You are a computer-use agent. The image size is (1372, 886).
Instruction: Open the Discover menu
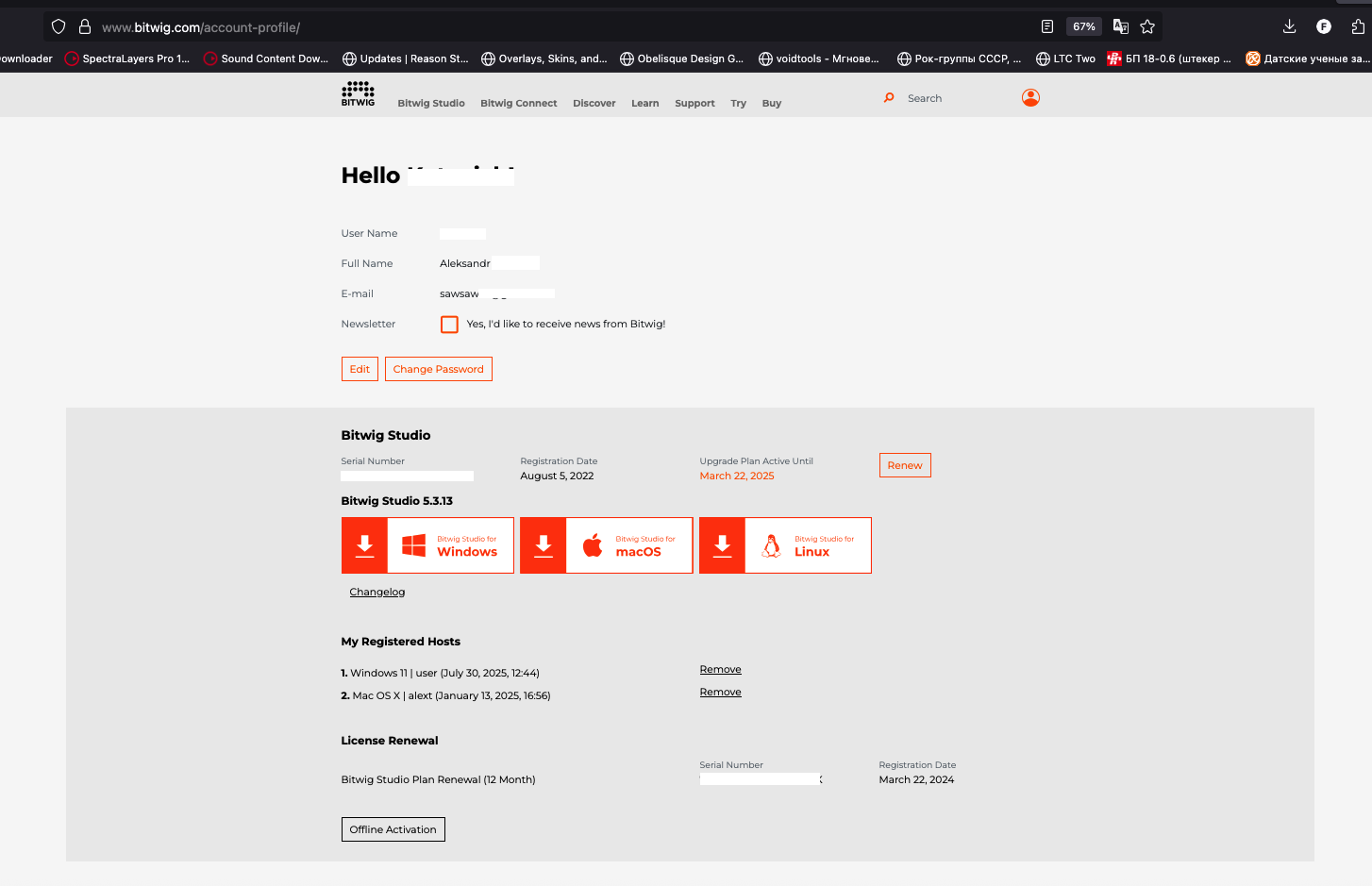(594, 104)
